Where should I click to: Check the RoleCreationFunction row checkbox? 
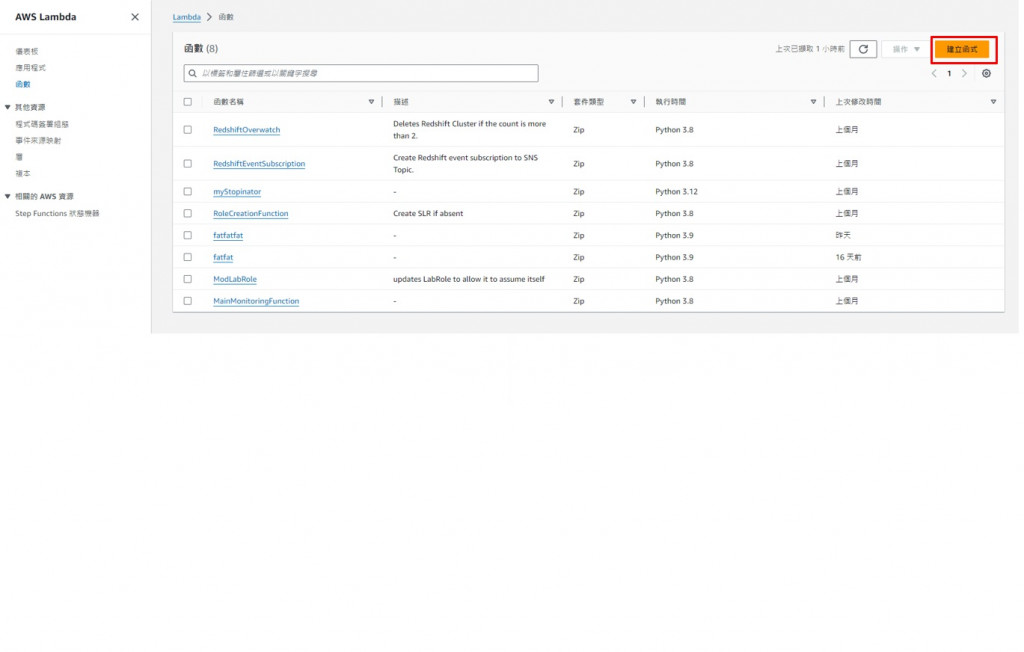pos(187,213)
